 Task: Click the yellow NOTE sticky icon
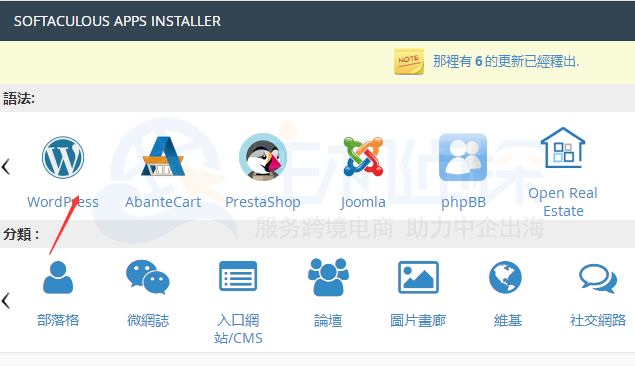pos(409,62)
